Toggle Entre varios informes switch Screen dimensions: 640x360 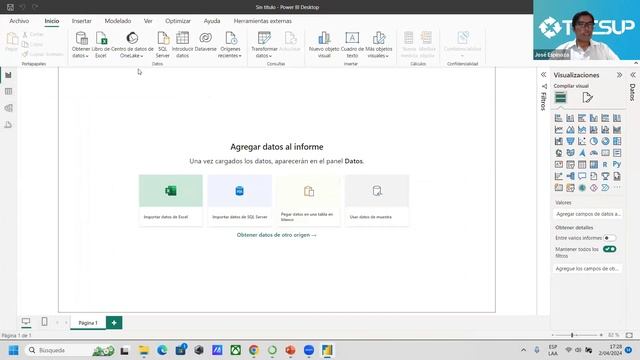coord(609,238)
